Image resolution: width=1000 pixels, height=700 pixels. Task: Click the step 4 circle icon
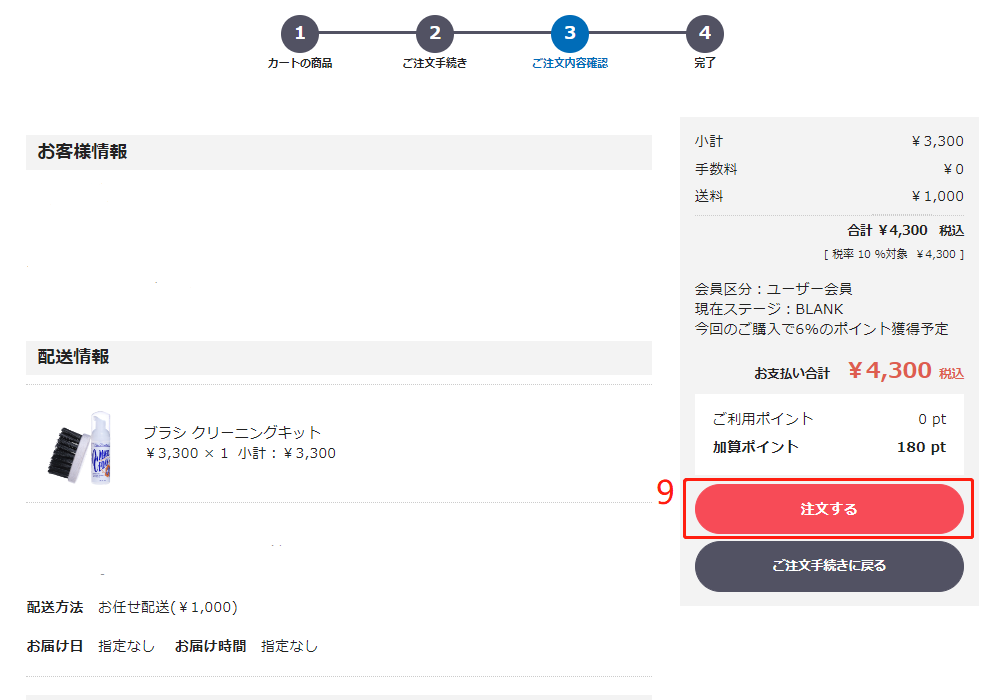705,33
